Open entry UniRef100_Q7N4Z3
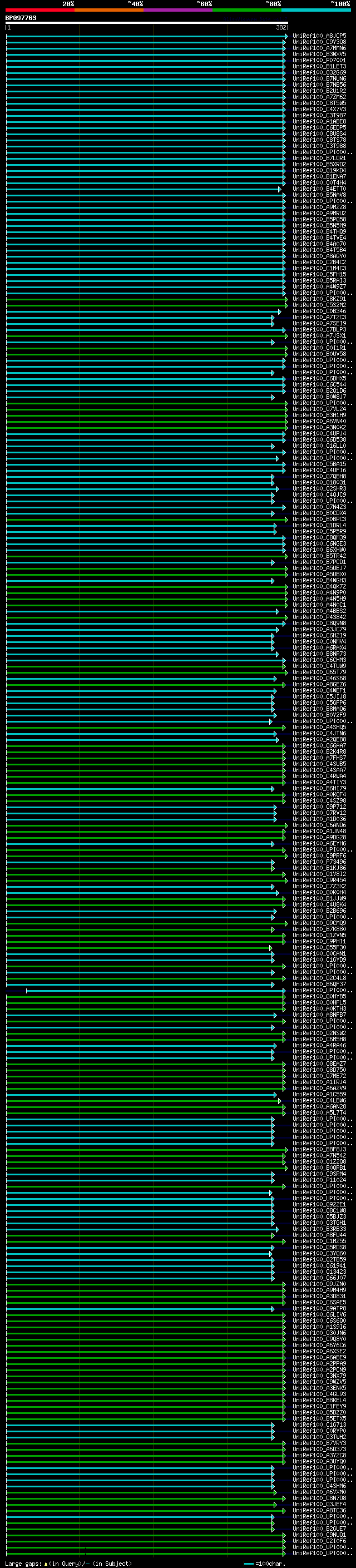The image size is (356, 1568). (319, 507)
